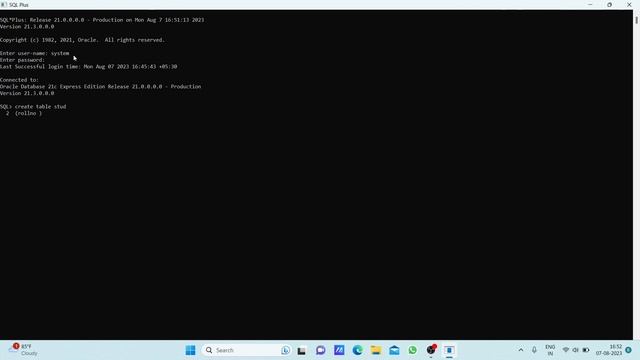This screenshot has height=360, width=640.
Task: Click the 'Last Successful login time' line
Action: point(89,67)
